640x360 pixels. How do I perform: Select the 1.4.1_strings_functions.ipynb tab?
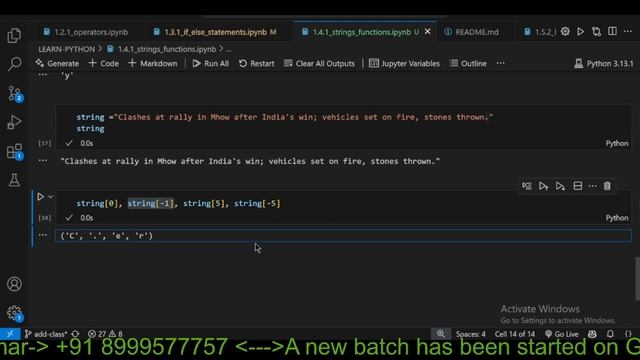pos(361,32)
